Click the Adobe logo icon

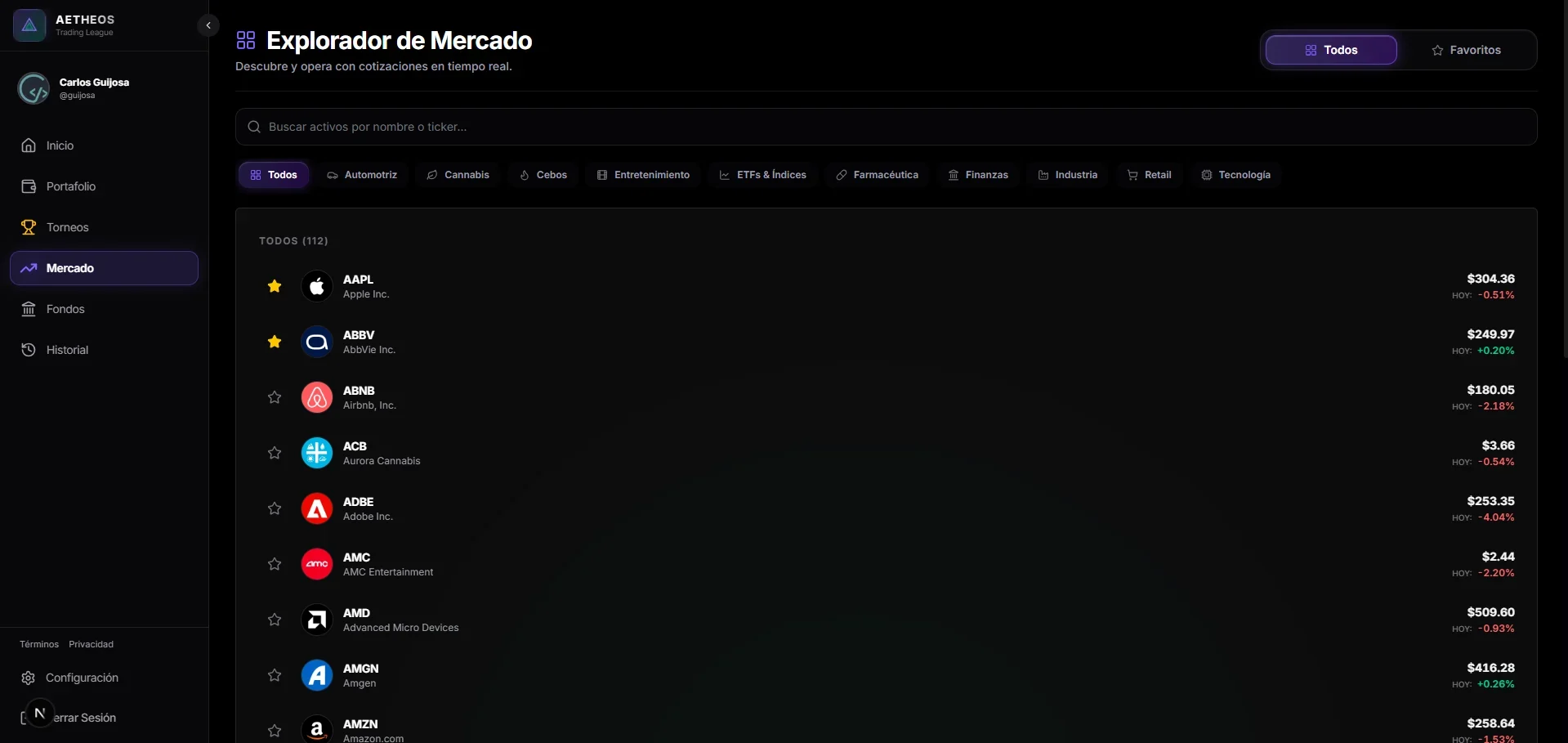(317, 508)
